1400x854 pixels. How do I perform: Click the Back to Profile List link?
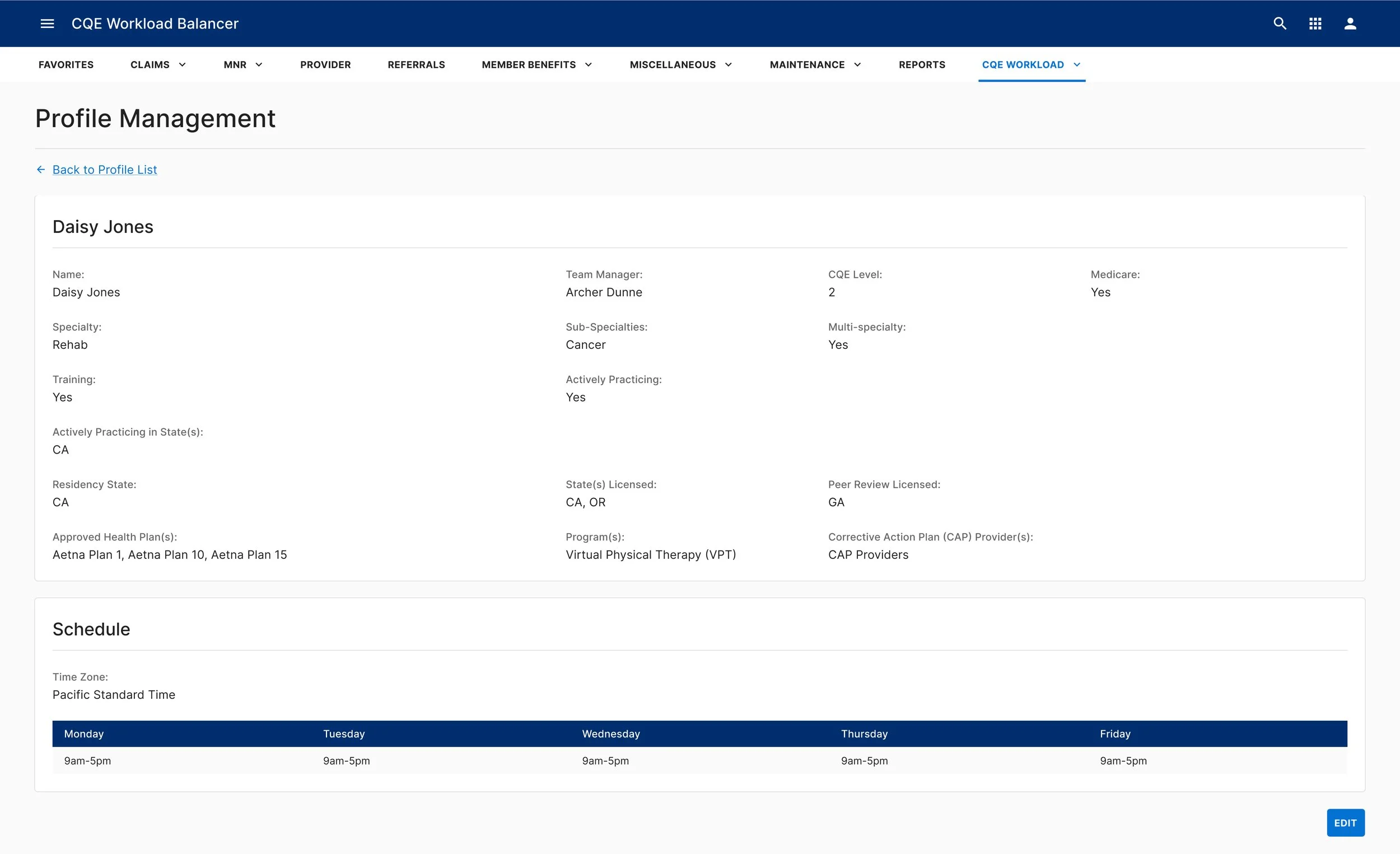(105, 169)
